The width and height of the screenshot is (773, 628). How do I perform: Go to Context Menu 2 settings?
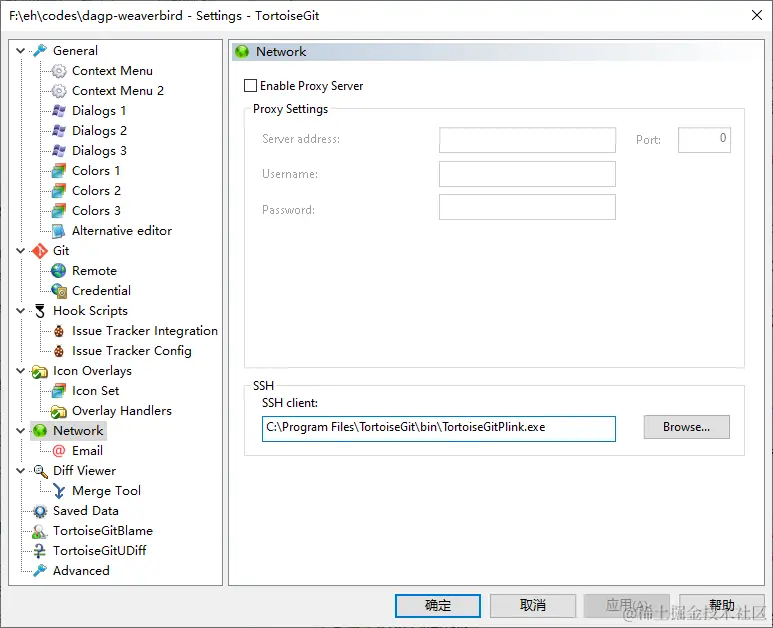[x=118, y=91]
